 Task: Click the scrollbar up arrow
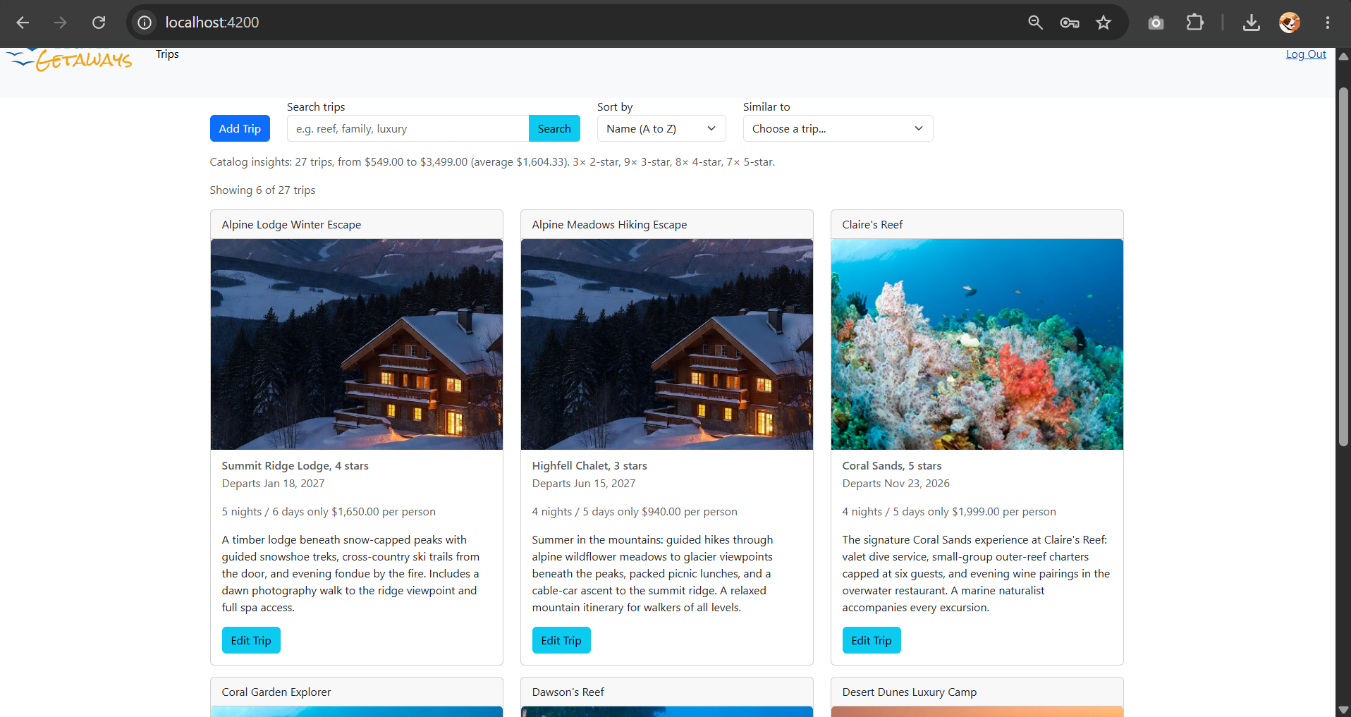tap(1343, 55)
